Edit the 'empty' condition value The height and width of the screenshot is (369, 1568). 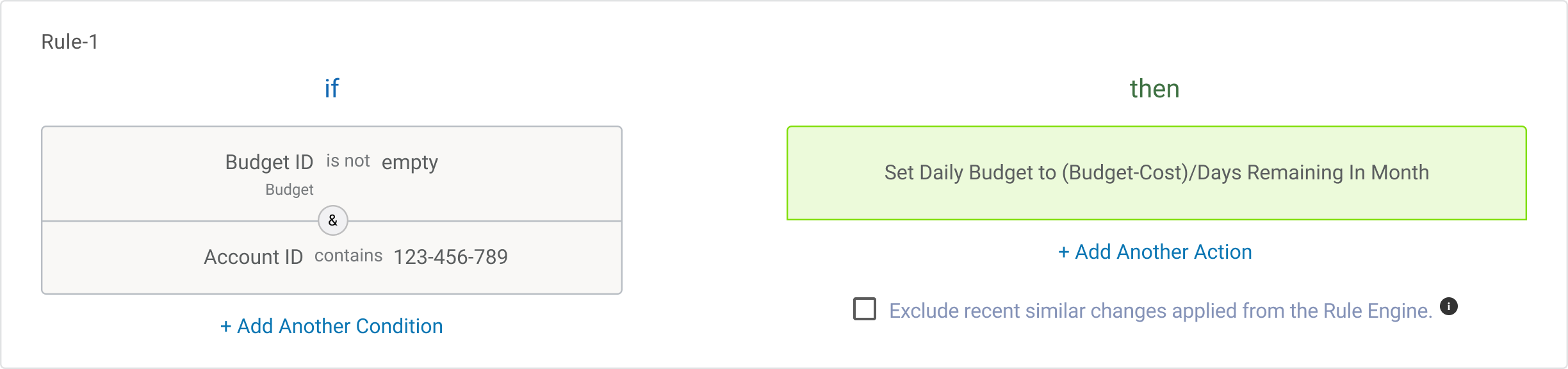pos(410,163)
